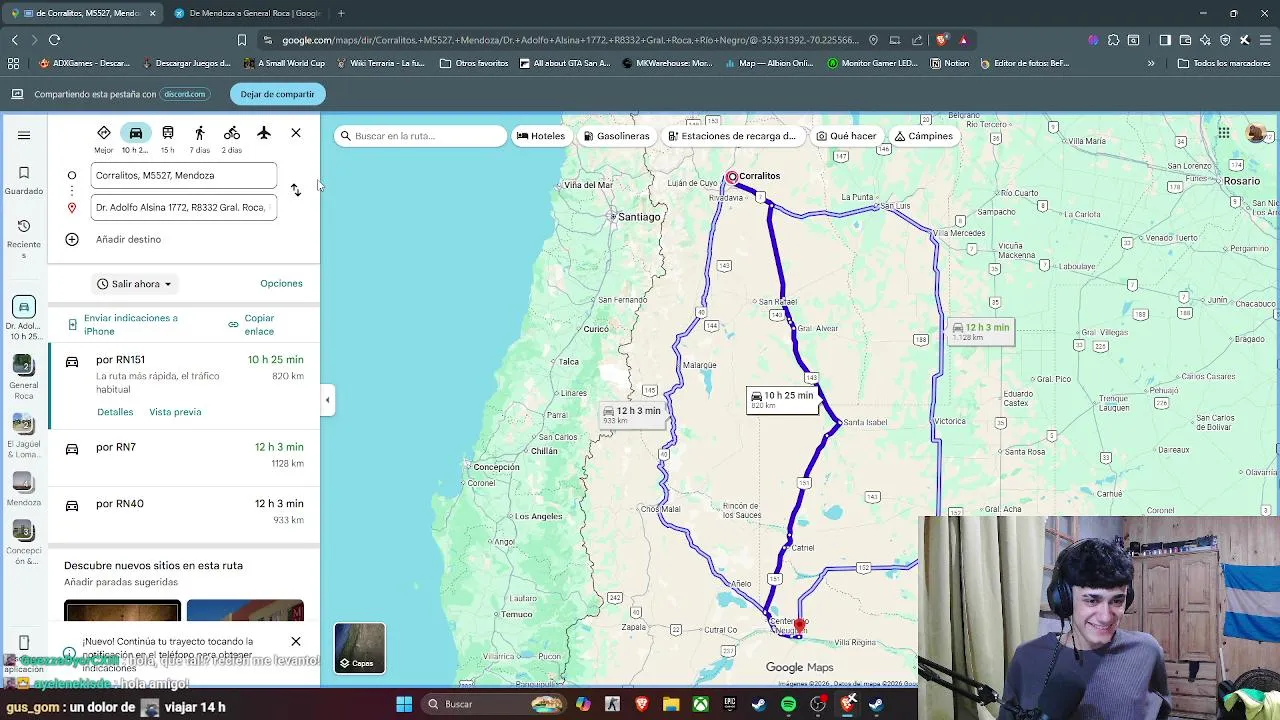This screenshot has height=720, width=1280.
Task: Dismiss the continue-on-phone notification
Action: coord(296,641)
